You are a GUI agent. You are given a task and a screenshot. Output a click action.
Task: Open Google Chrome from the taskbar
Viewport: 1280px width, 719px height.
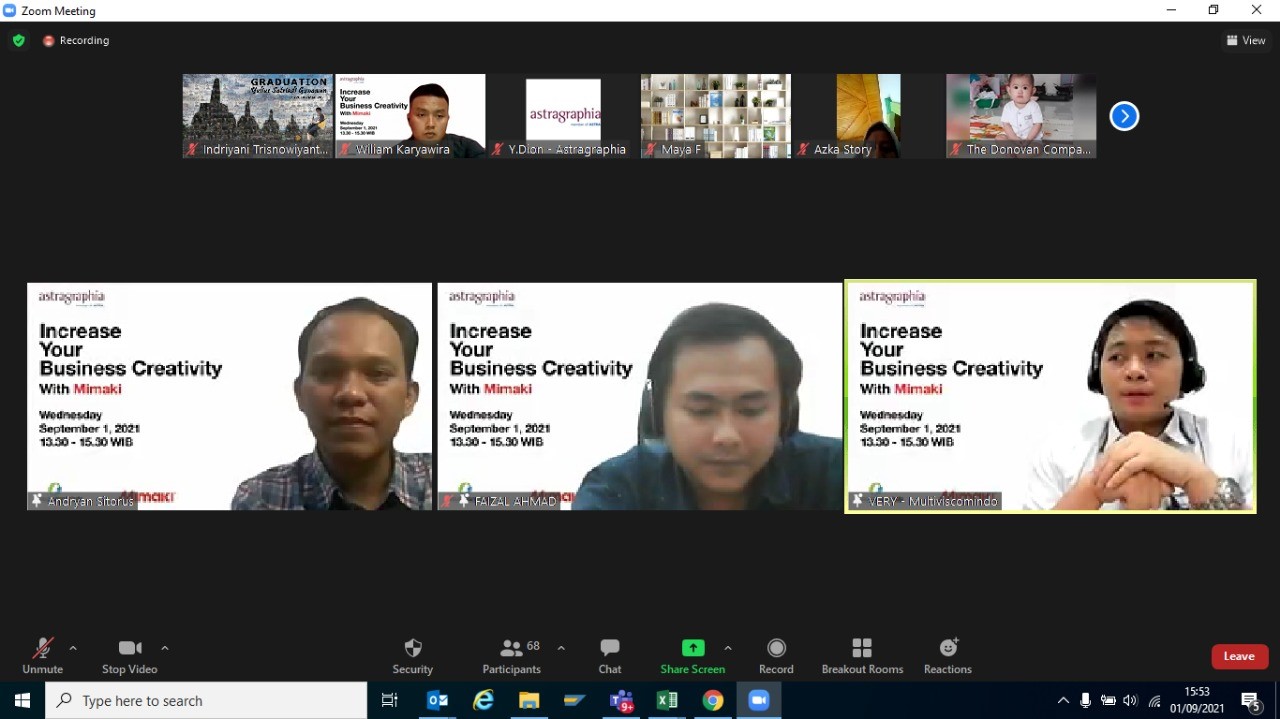pos(713,700)
